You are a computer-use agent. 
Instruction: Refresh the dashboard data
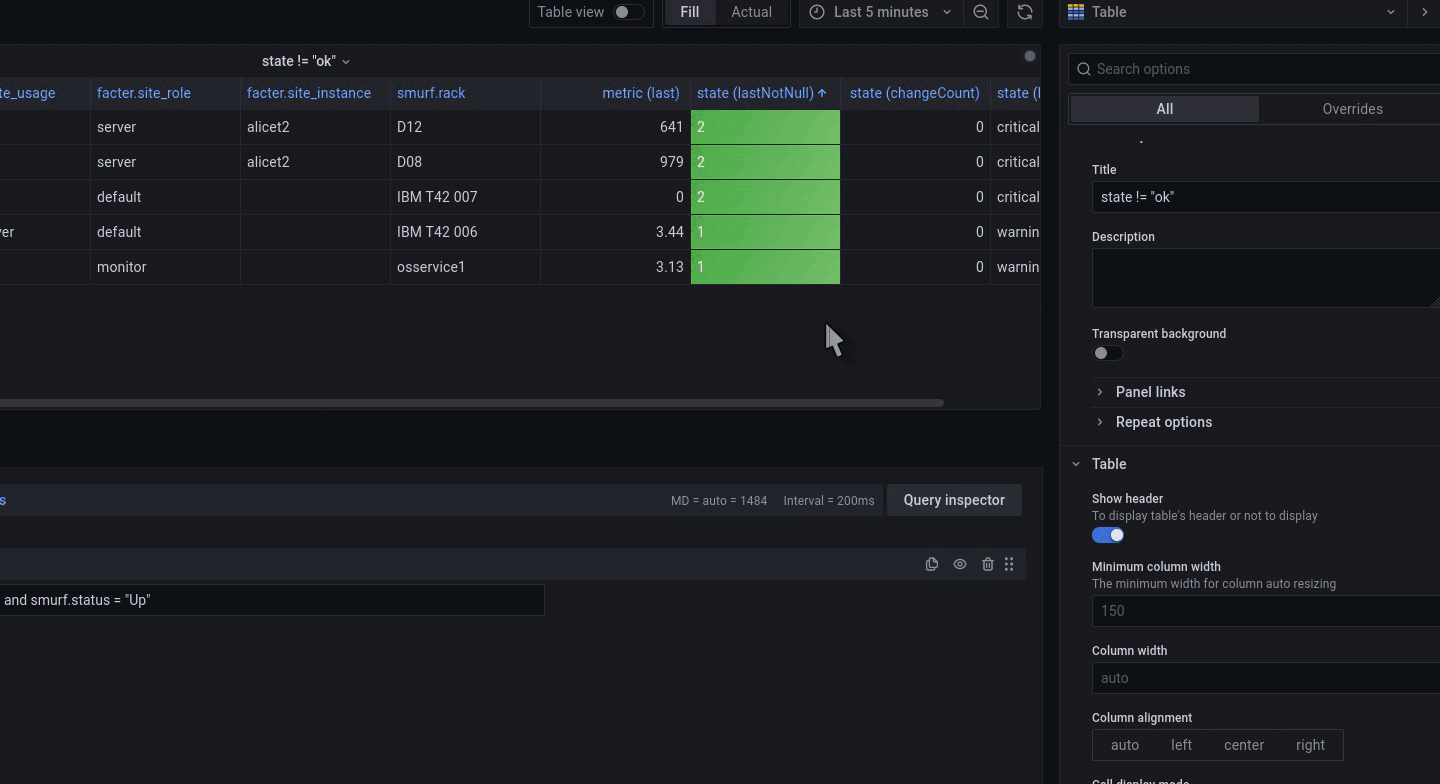1024,13
